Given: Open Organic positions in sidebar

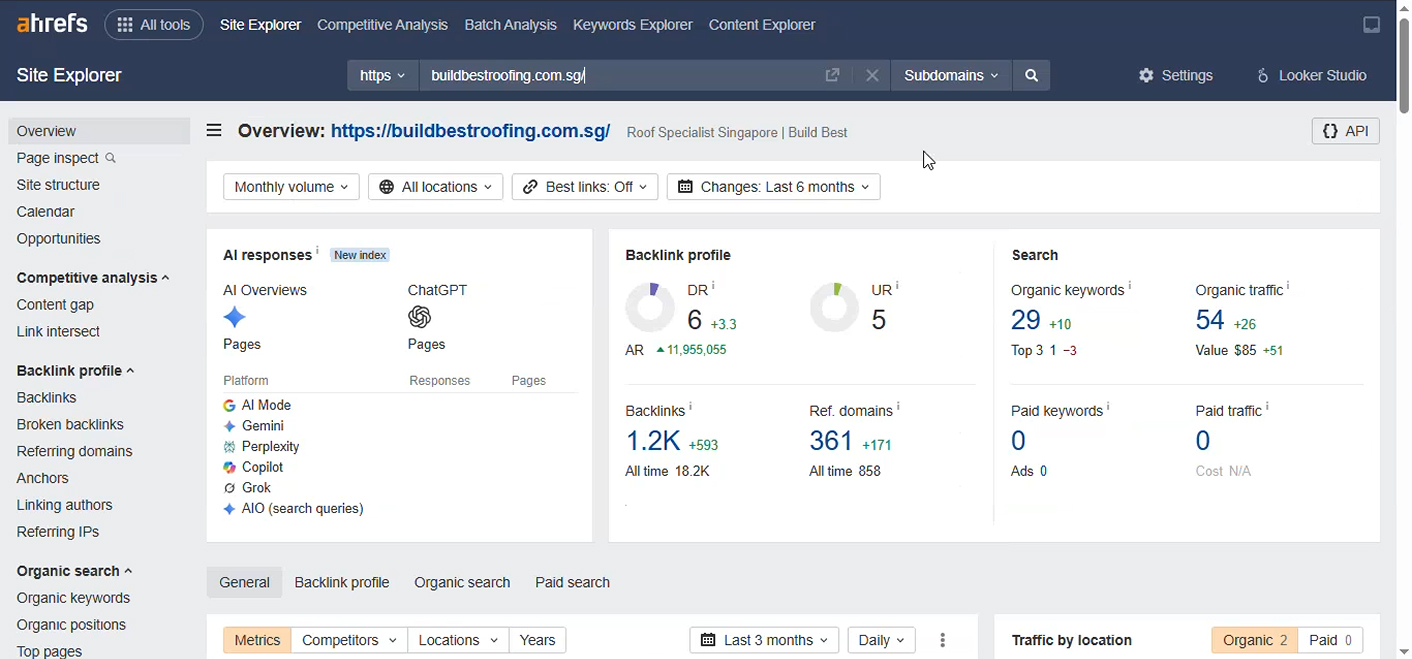Looking at the screenshot, I should coord(71,626).
